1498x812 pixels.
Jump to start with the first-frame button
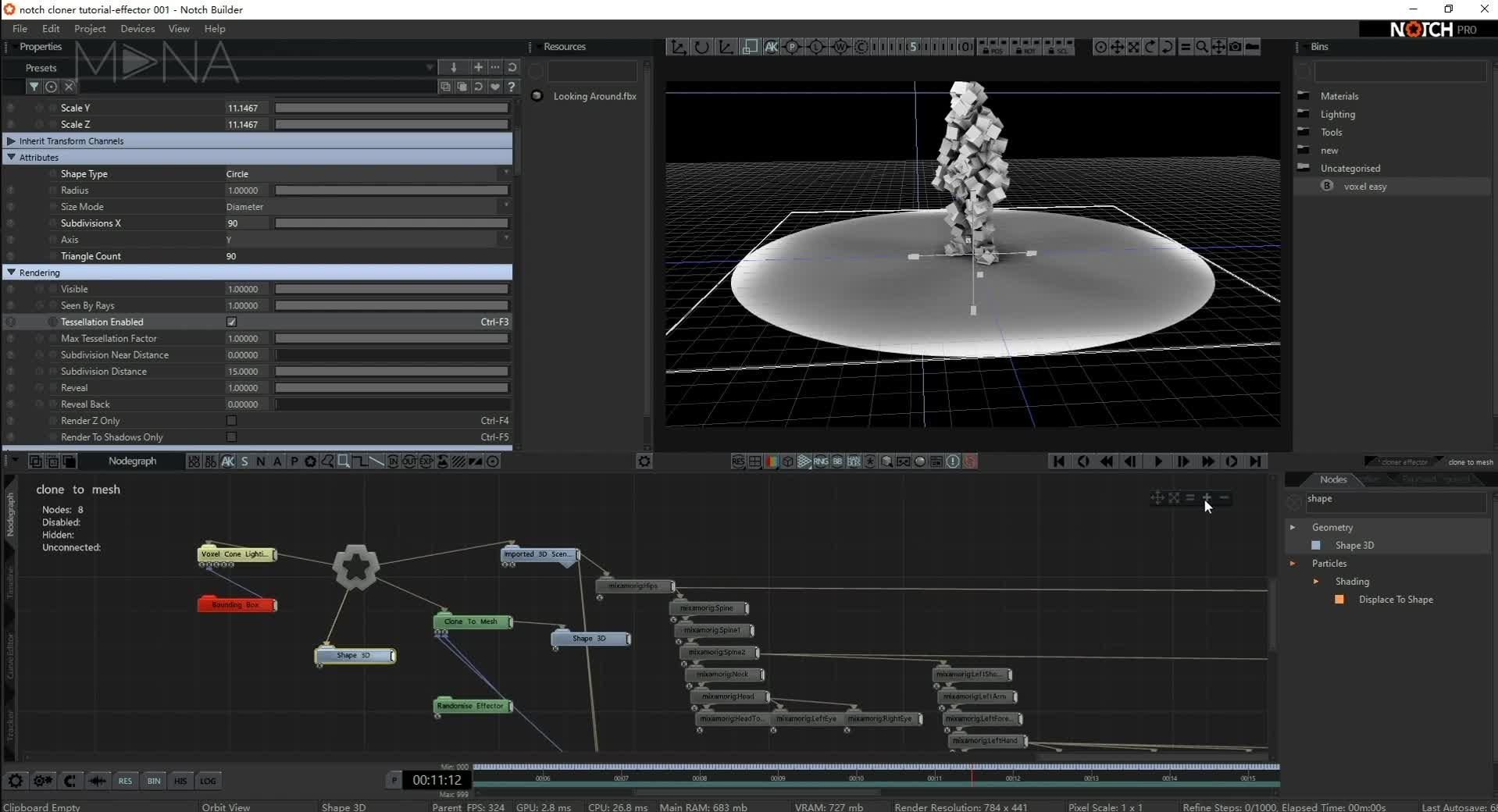[1058, 461]
